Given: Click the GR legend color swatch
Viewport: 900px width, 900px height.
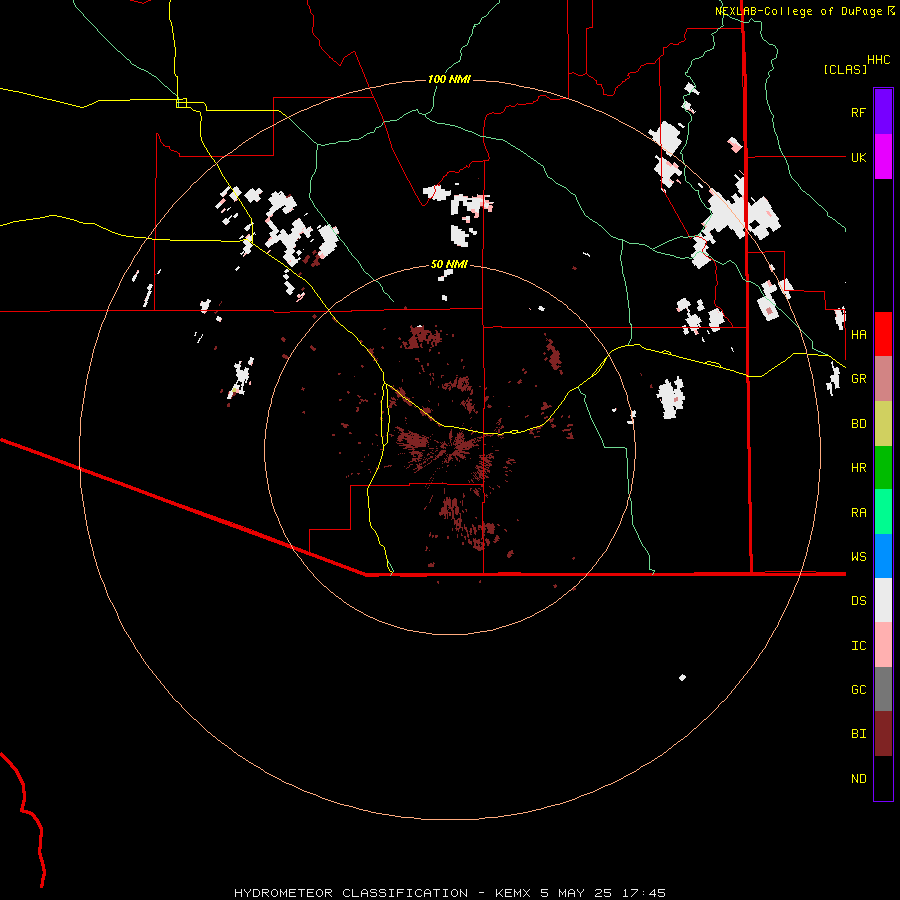Looking at the screenshot, I should (883, 378).
